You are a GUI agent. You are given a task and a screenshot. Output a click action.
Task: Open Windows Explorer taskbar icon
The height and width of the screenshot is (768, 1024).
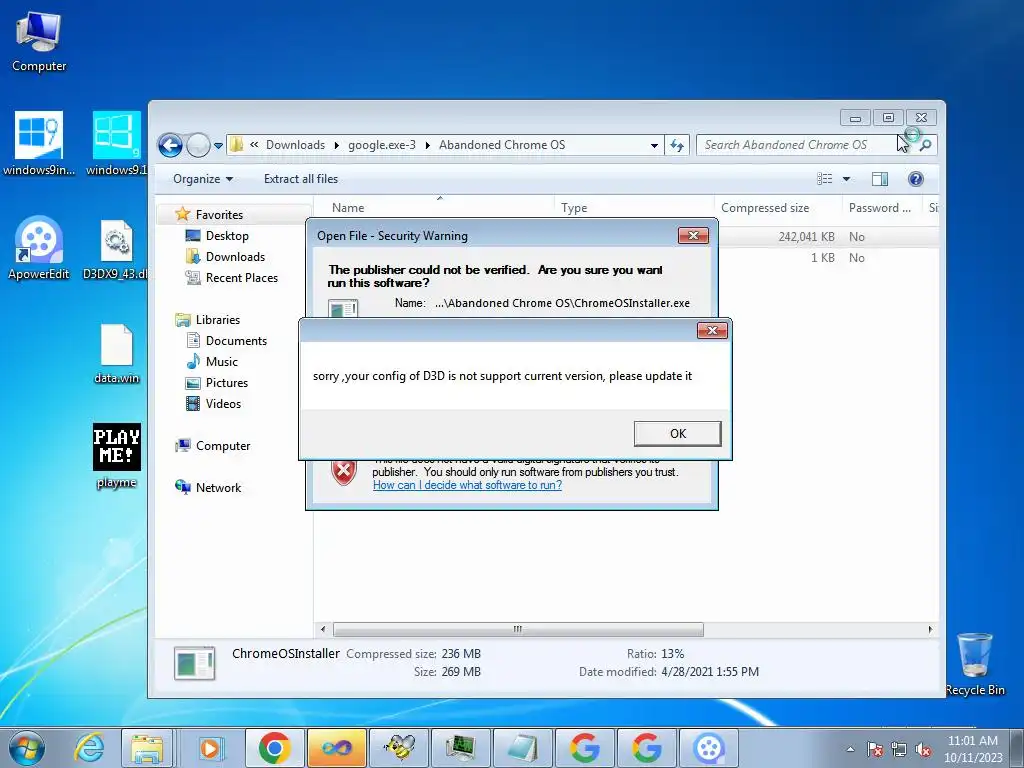147,748
